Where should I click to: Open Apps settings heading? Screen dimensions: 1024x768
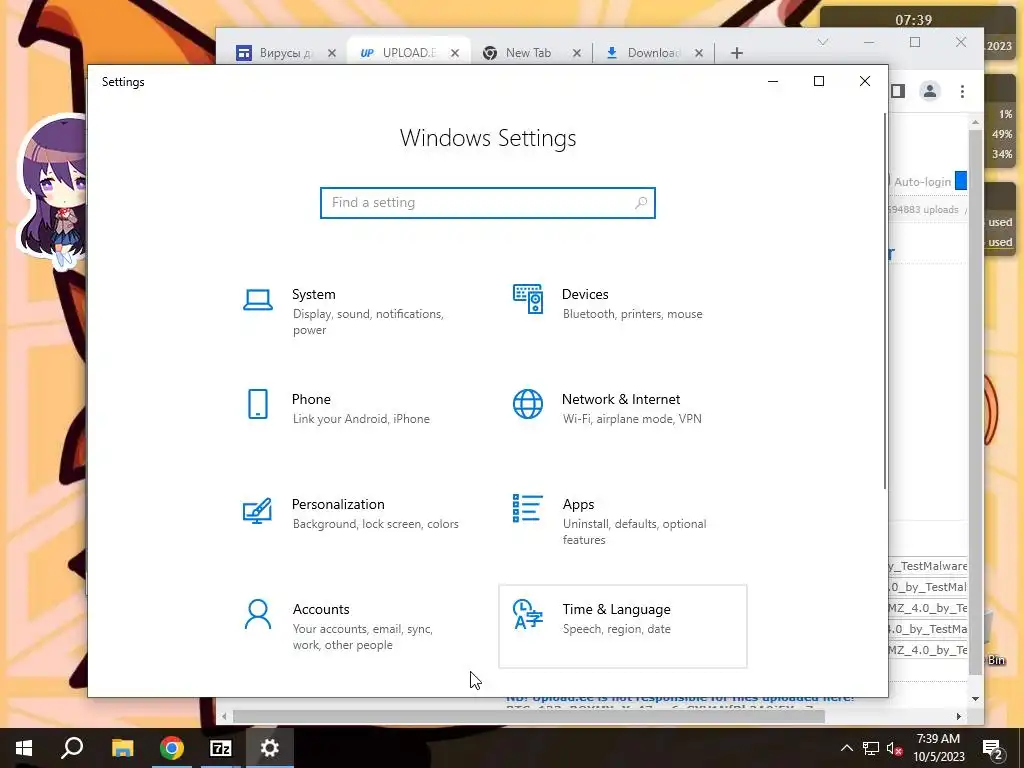coord(579,504)
